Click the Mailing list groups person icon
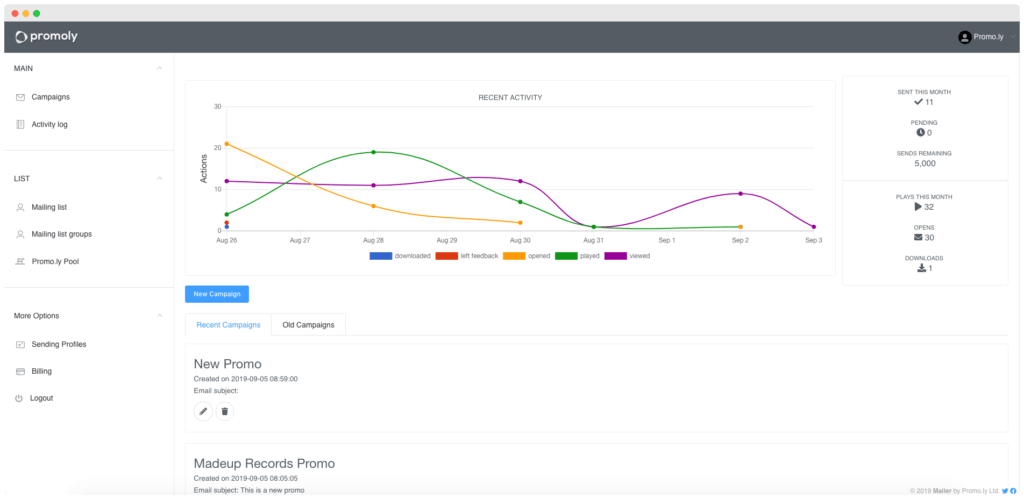1024x499 pixels. point(20,234)
